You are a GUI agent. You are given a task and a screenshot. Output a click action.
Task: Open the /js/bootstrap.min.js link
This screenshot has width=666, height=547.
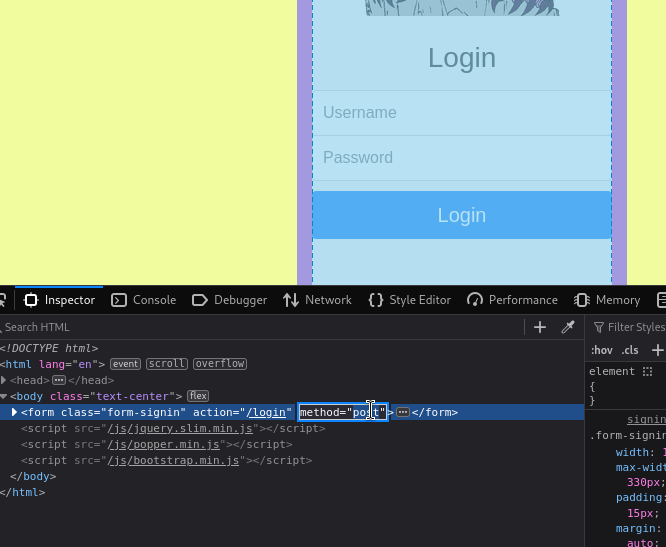[x=173, y=461]
